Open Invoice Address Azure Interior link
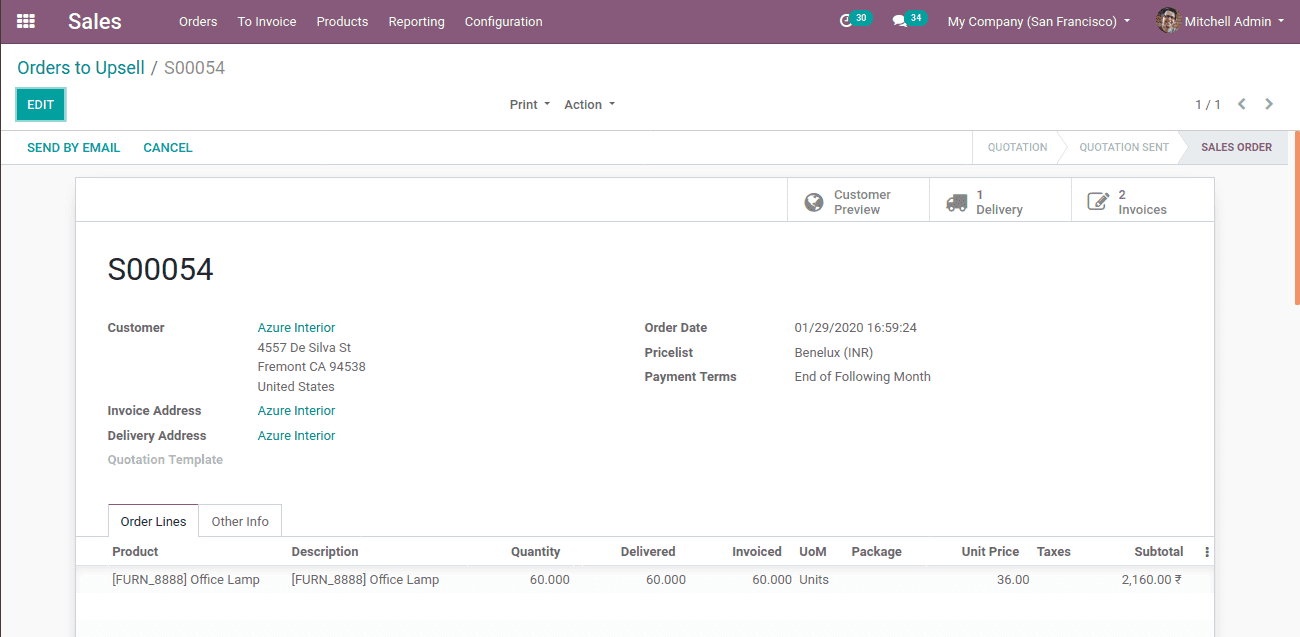 pos(296,411)
